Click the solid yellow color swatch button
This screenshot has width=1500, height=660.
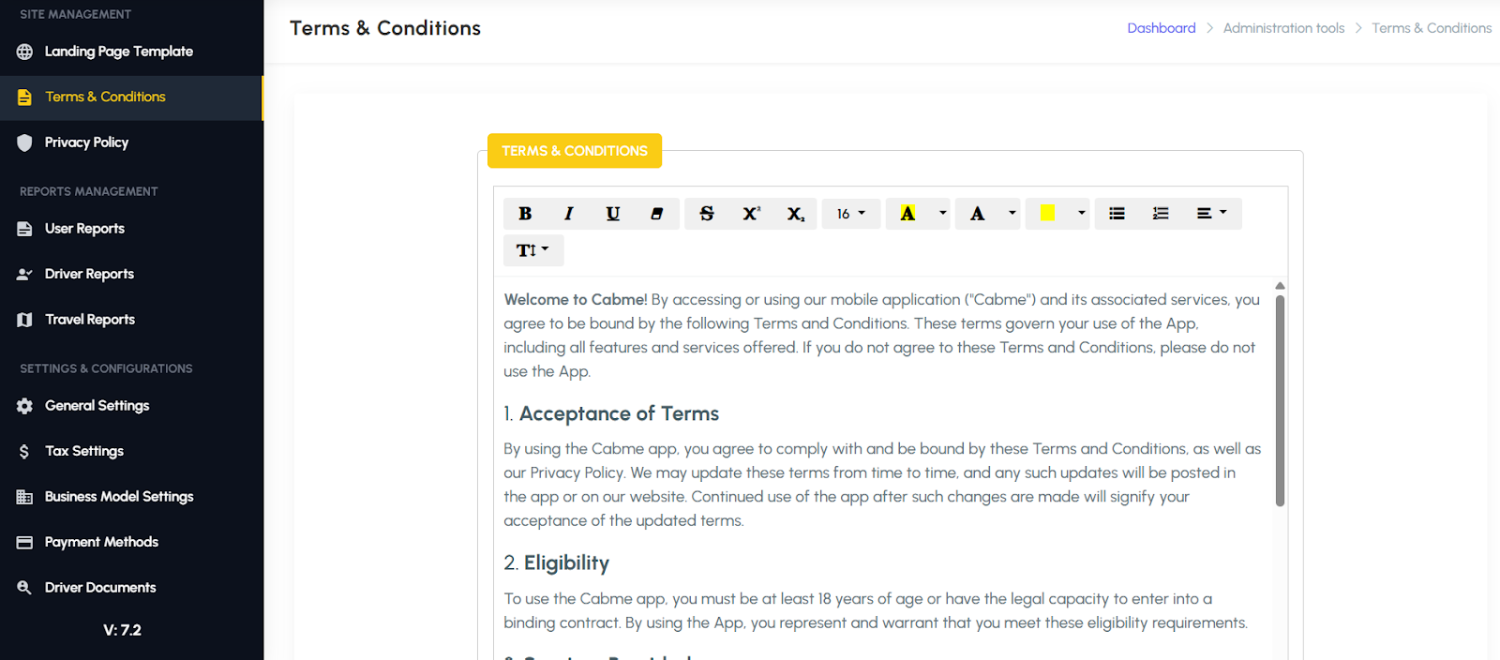click(1047, 213)
